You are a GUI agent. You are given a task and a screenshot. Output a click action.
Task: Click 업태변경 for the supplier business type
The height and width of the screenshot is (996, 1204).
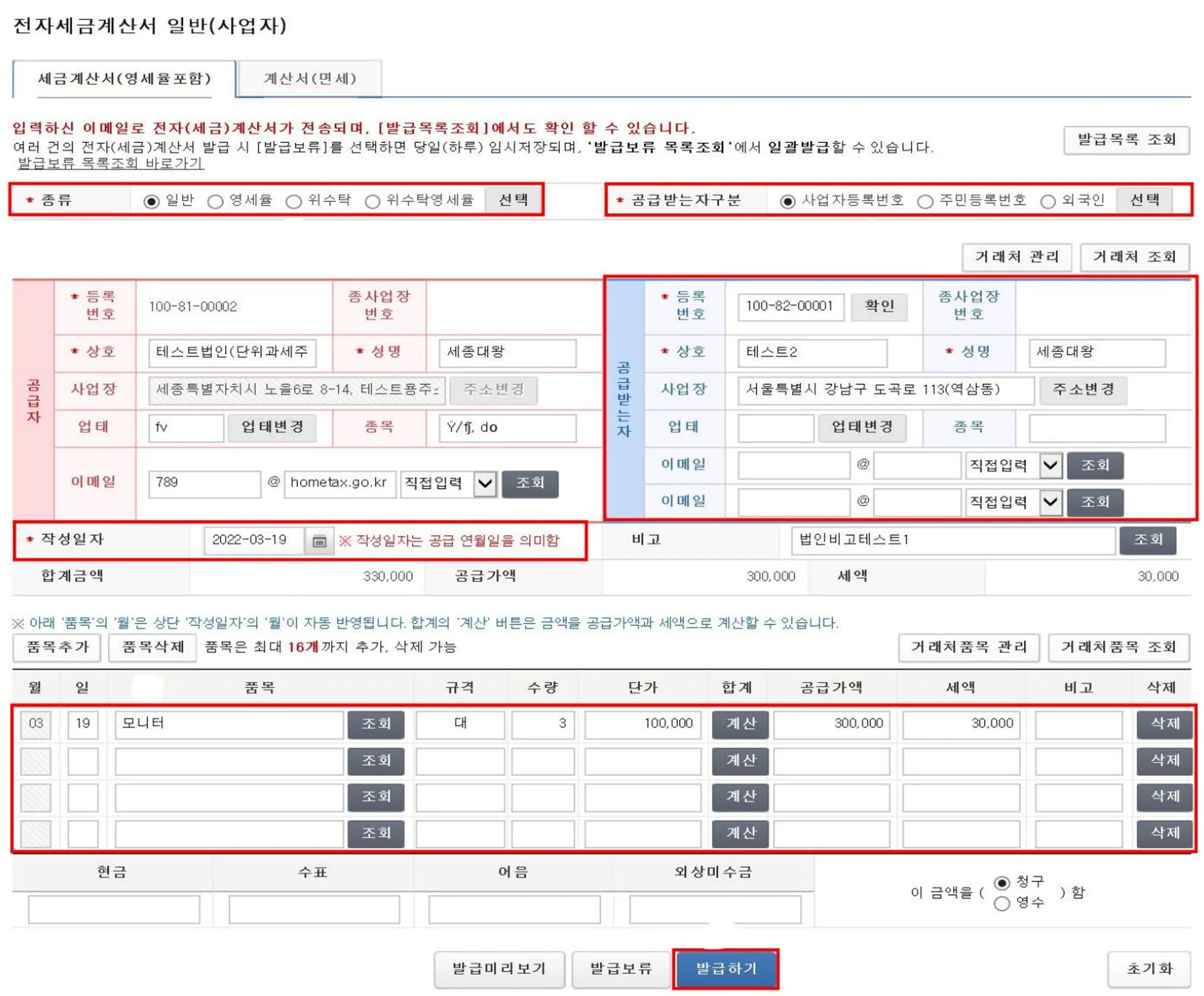(272, 427)
